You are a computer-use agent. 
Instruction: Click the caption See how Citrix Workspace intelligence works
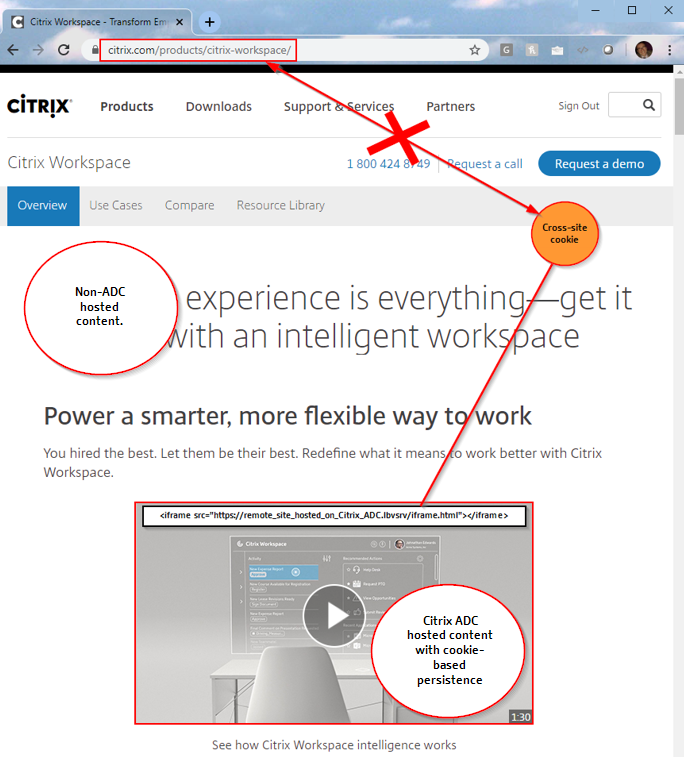[334, 744]
